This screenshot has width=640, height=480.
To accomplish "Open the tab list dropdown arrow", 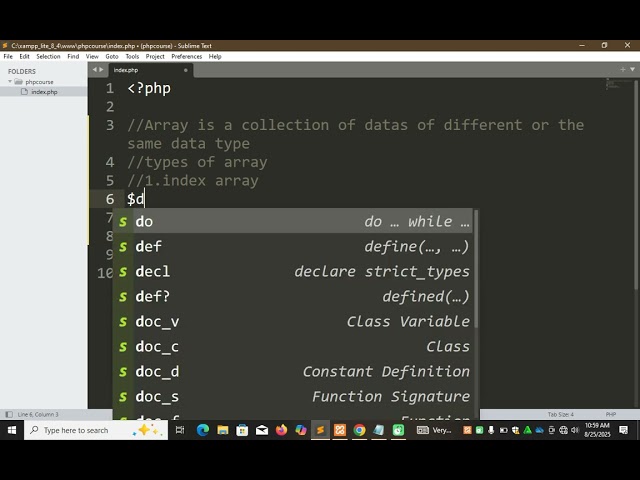I will [x=632, y=70].
